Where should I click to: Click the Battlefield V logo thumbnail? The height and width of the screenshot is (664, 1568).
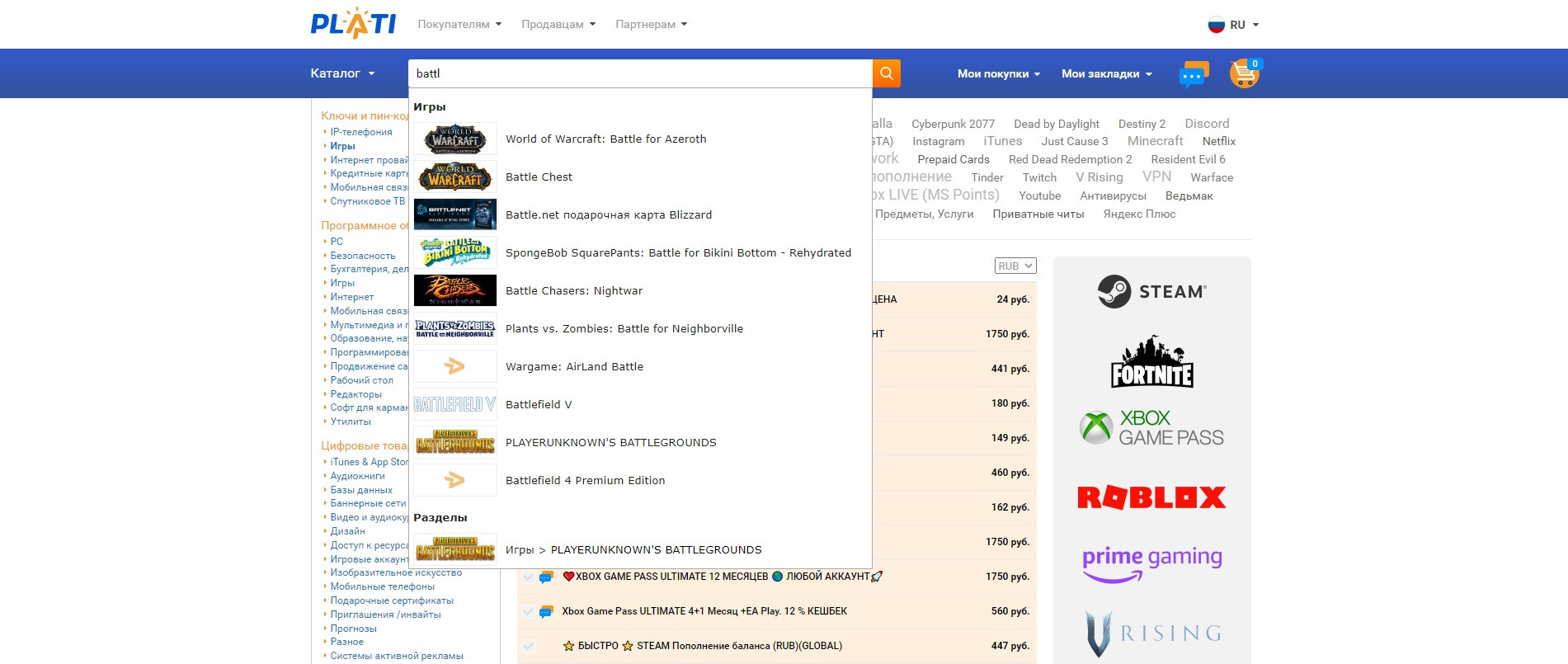[x=455, y=404]
